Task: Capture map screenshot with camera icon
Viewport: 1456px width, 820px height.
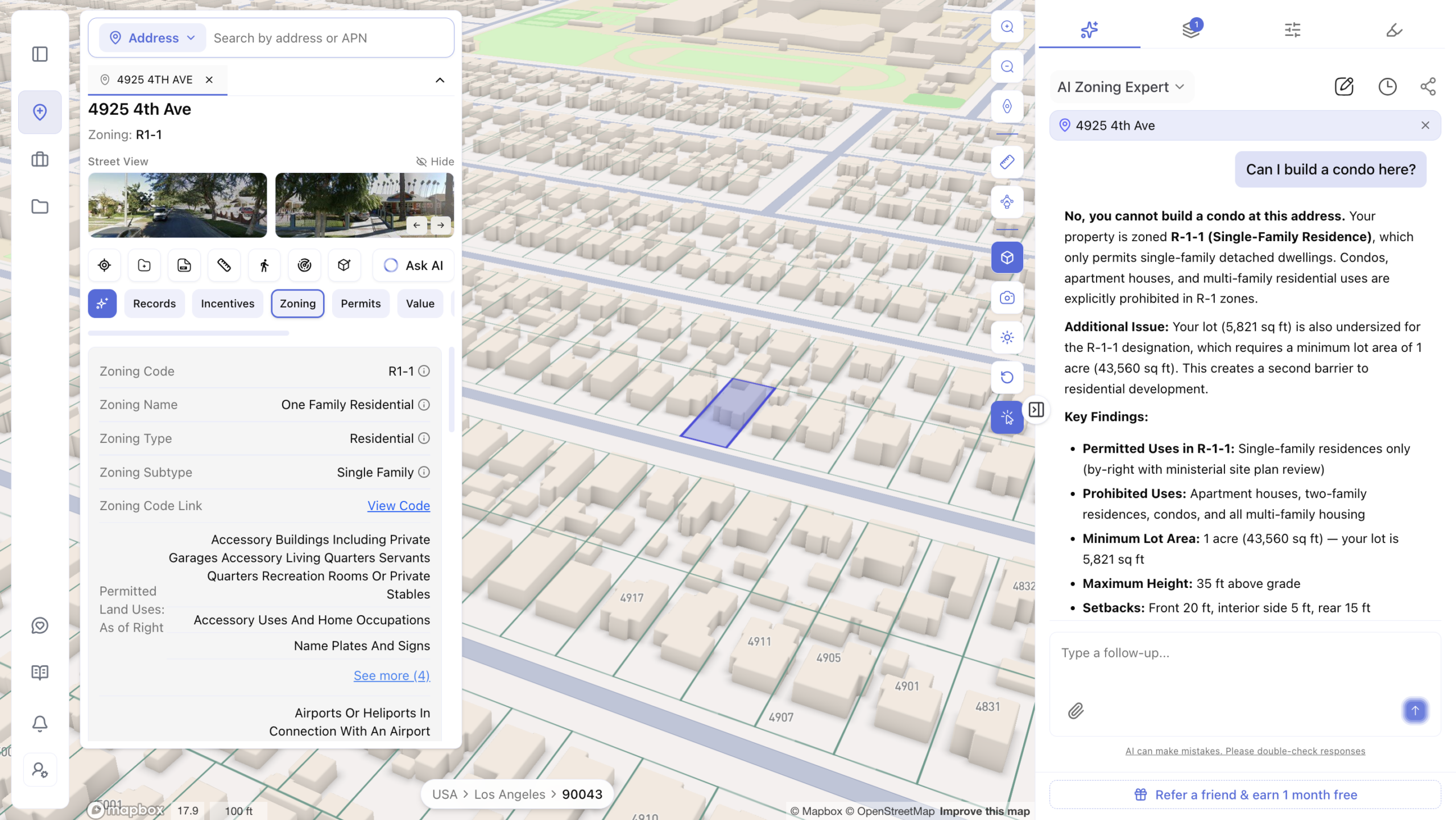Action: pyautogui.click(x=1007, y=297)
